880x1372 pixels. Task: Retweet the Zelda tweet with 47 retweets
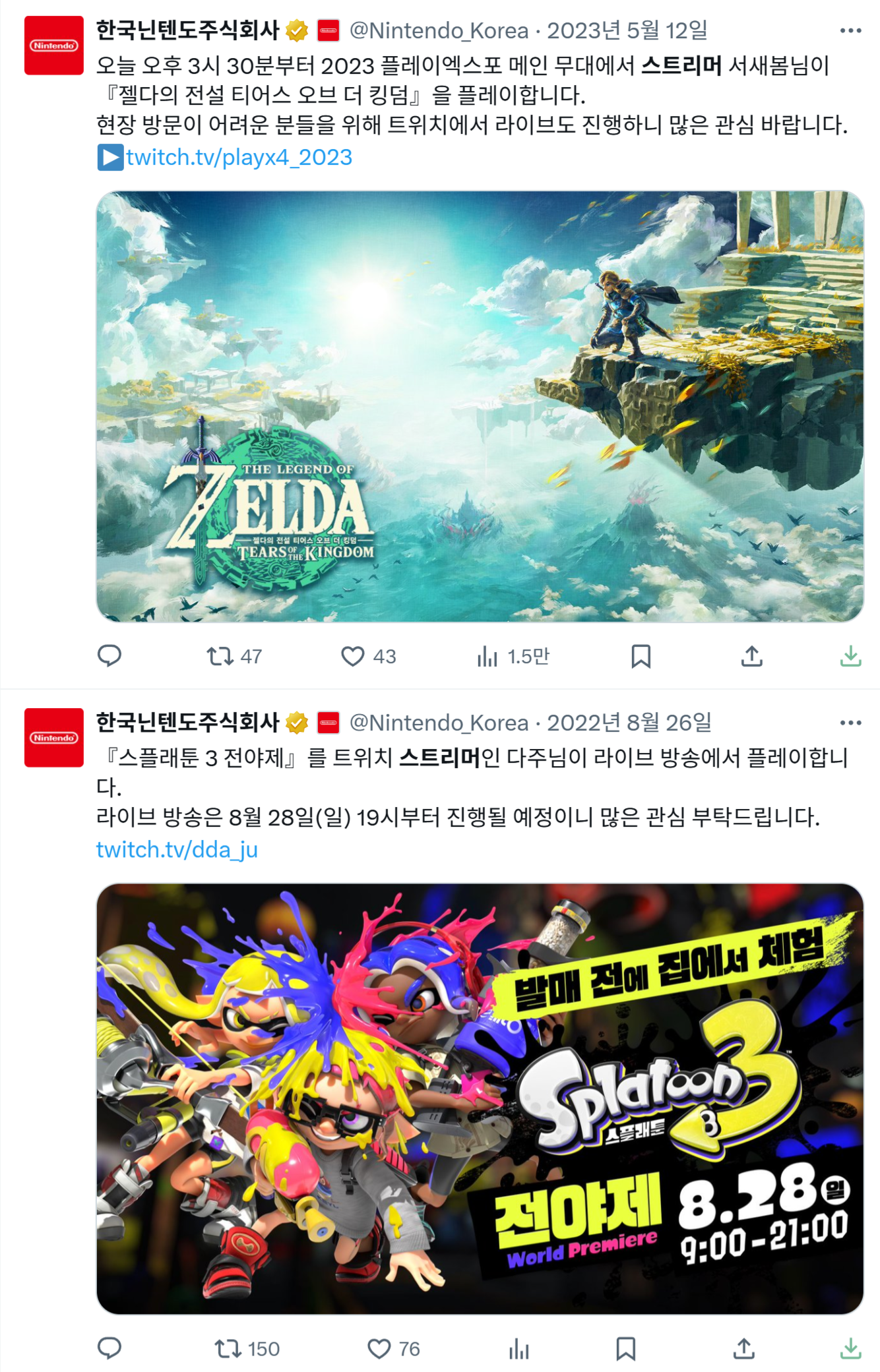[234, 656]
